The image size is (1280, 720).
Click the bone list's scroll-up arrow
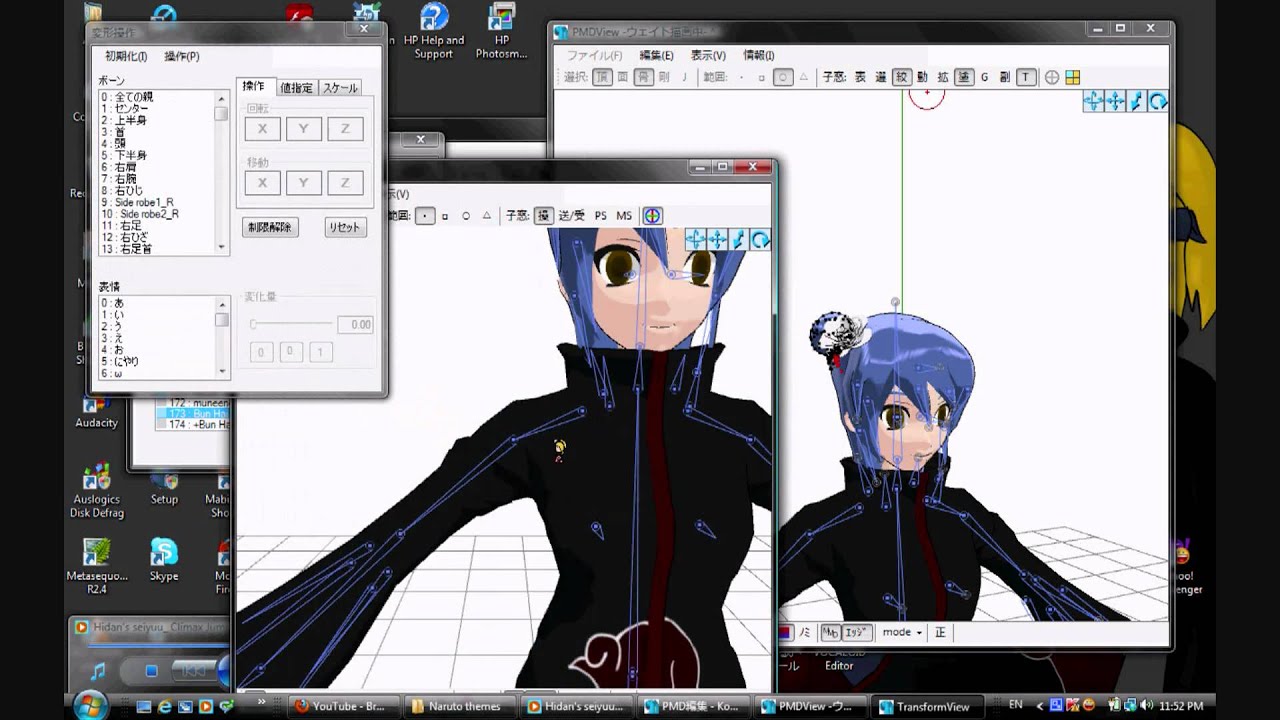[x=222, y=98]
